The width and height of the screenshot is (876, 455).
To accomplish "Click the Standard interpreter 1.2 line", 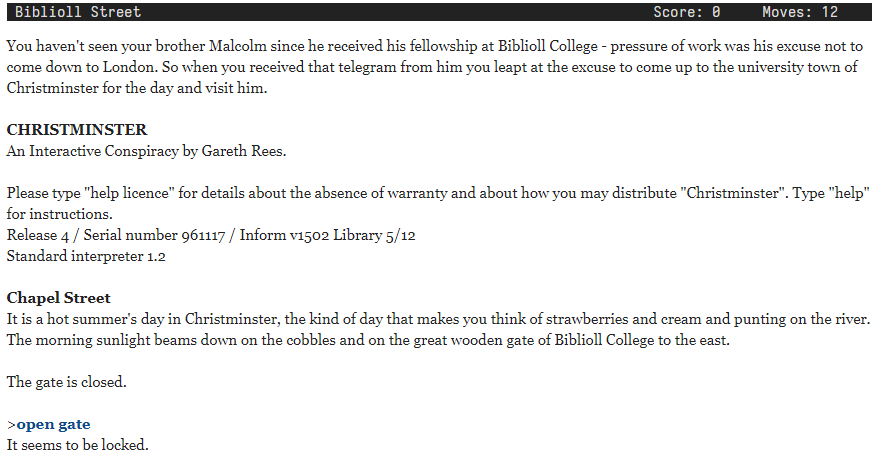I will tap(86, 256).
